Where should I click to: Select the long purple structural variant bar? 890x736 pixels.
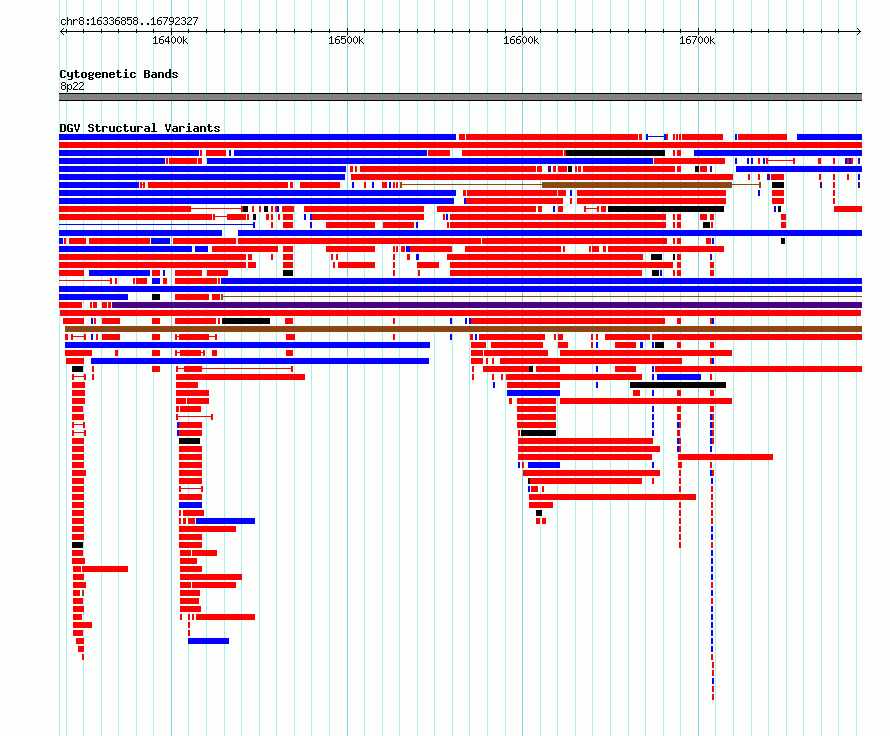(487, 305)
